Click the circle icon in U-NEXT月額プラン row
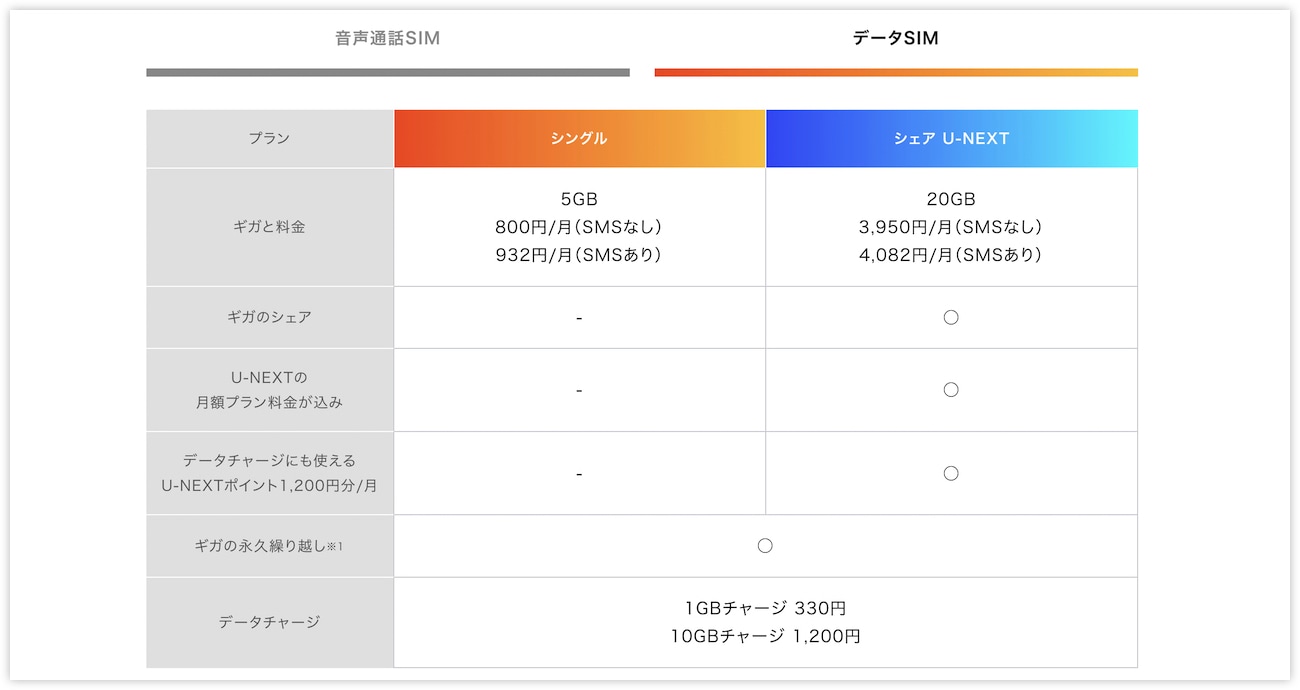This screenshot has height=690, width=1300. point(951,390)
